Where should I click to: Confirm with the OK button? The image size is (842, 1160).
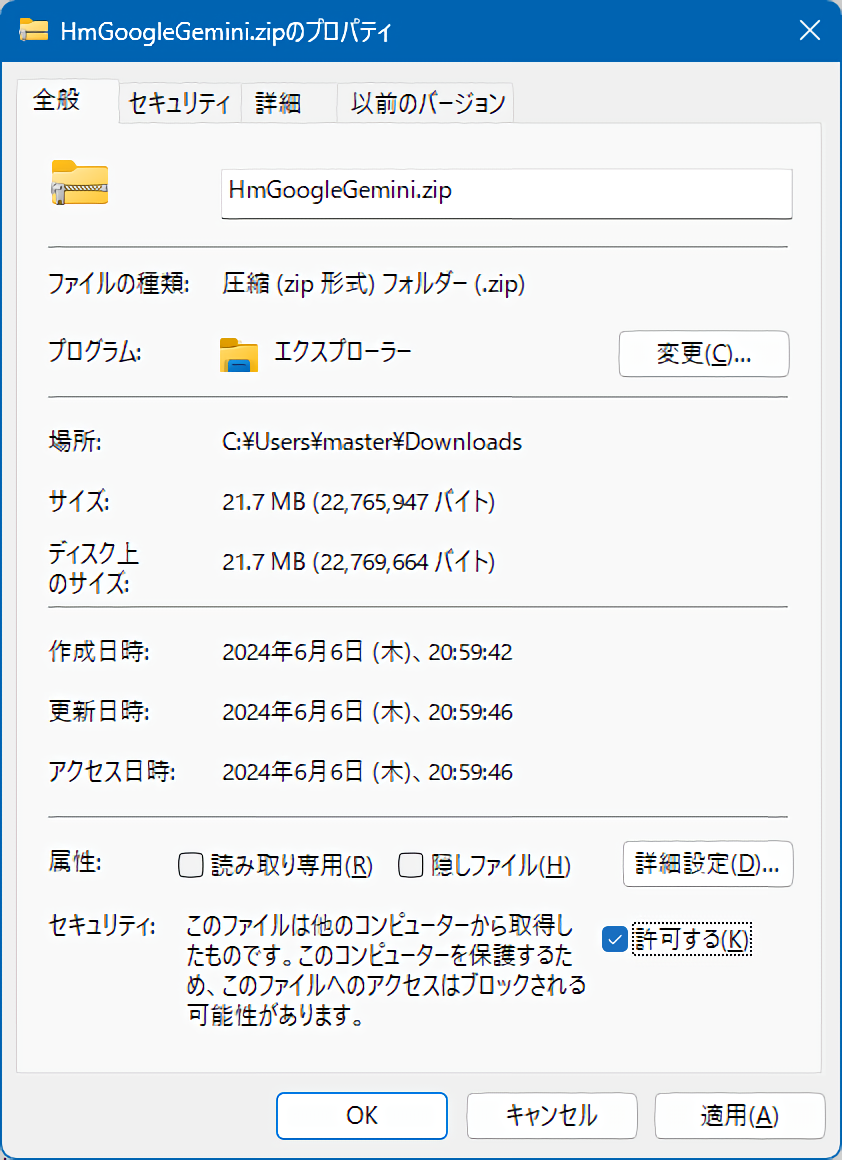(361, 1115)
